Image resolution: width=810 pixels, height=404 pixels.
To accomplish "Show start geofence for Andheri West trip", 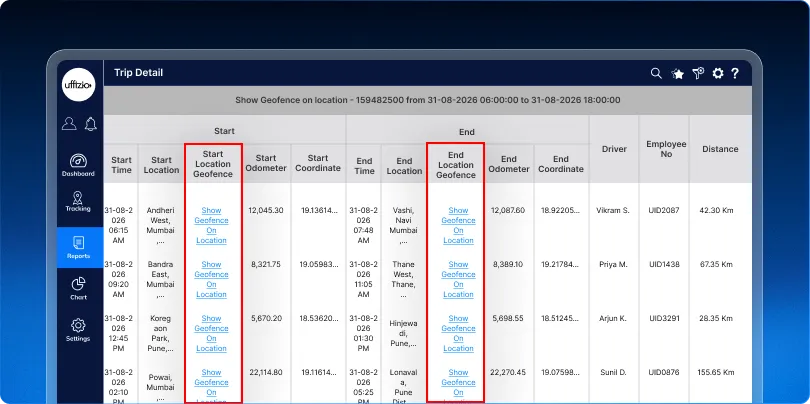I will (211, 225).
